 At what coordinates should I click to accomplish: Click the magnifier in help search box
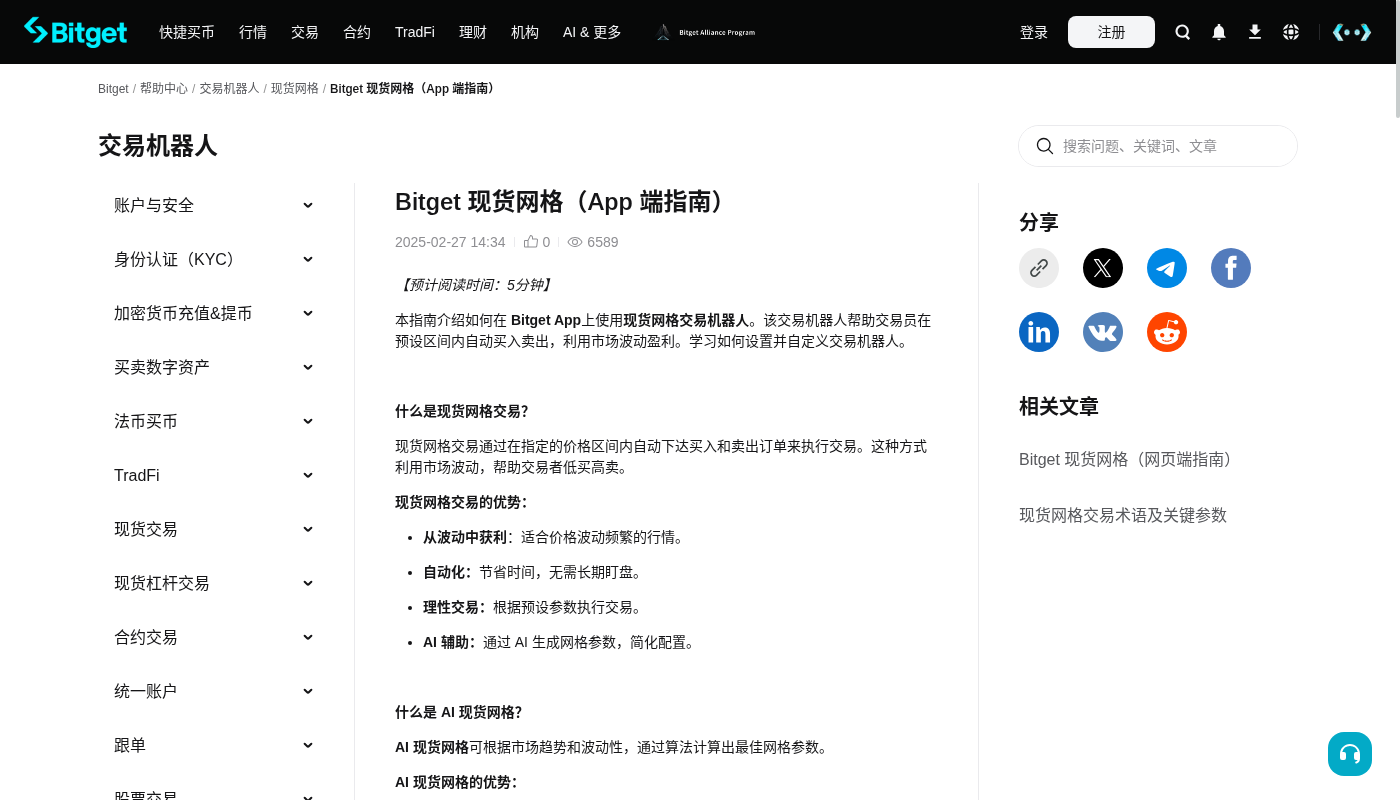click(x=1045, y=146)
